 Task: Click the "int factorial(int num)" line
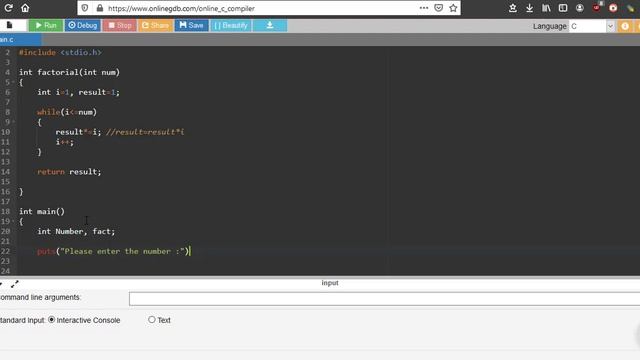(69, 72)
